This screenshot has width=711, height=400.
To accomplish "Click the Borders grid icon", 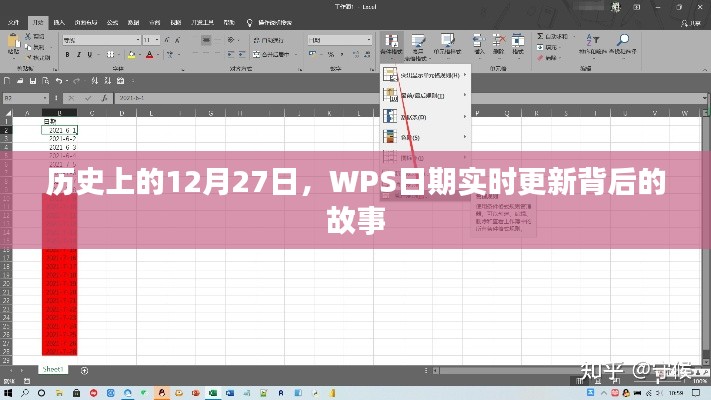I will pyautogui.click(x=110, y=55).
